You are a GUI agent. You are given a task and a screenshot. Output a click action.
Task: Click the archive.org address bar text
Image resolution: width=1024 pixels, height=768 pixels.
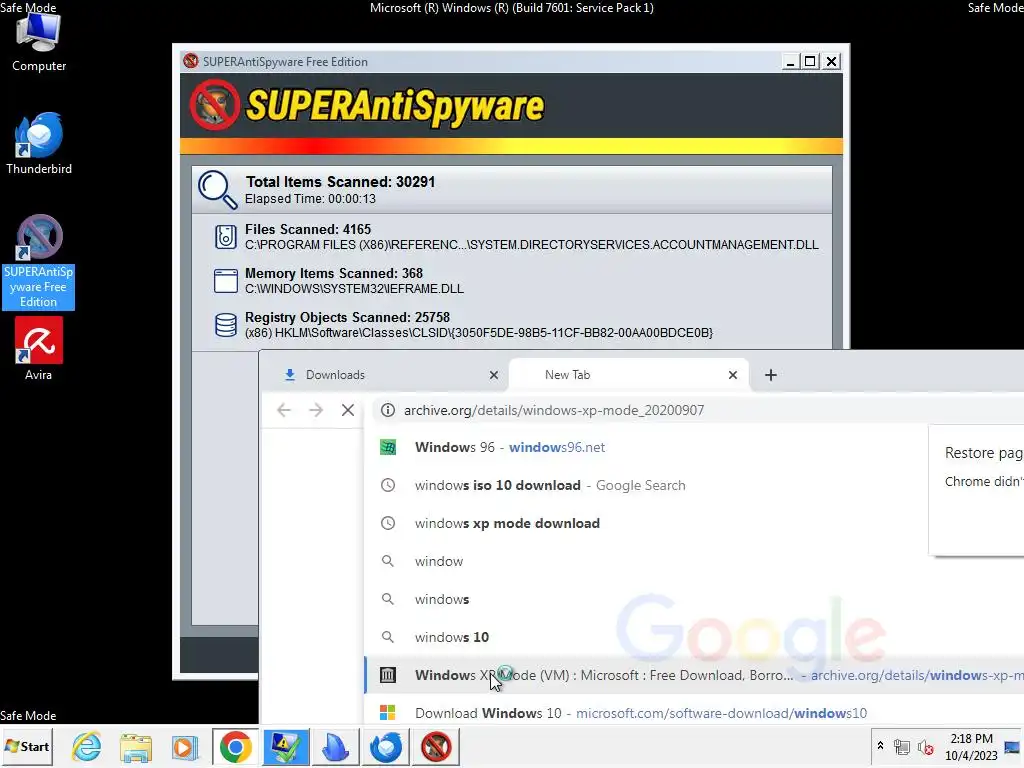[554, 410]
